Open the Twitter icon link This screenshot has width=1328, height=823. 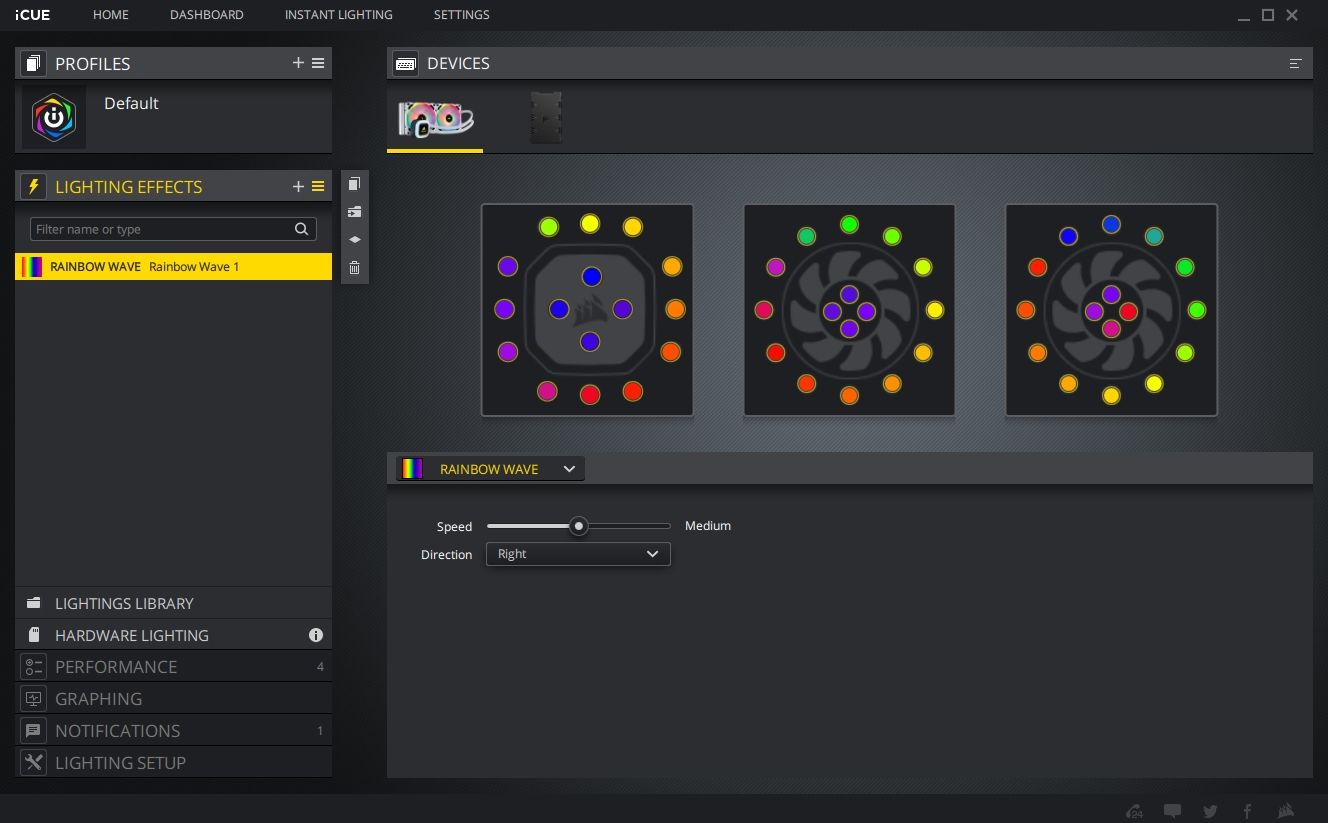point(1210,811)
